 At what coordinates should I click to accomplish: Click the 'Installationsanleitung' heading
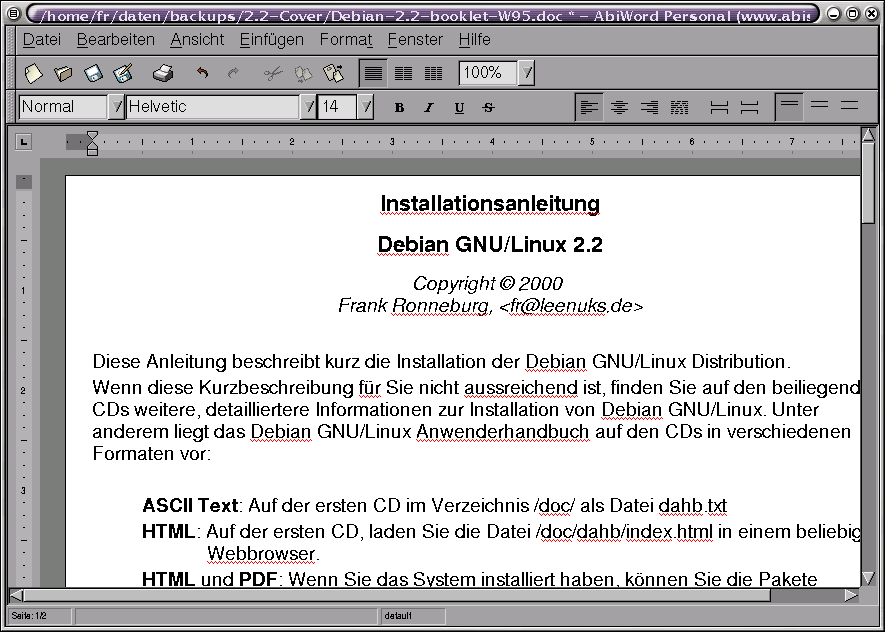pos(490,204)
